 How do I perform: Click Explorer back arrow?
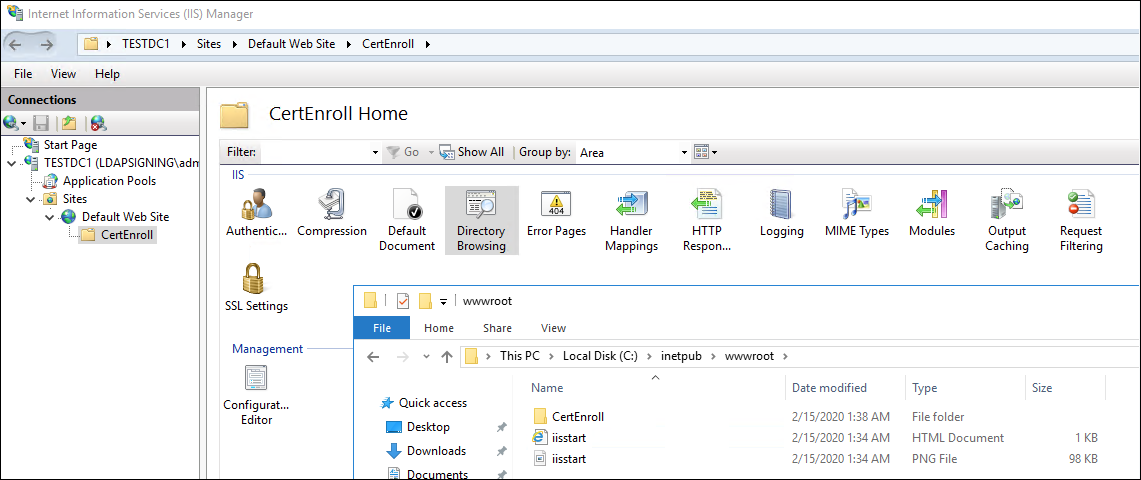tap(373, 356)
